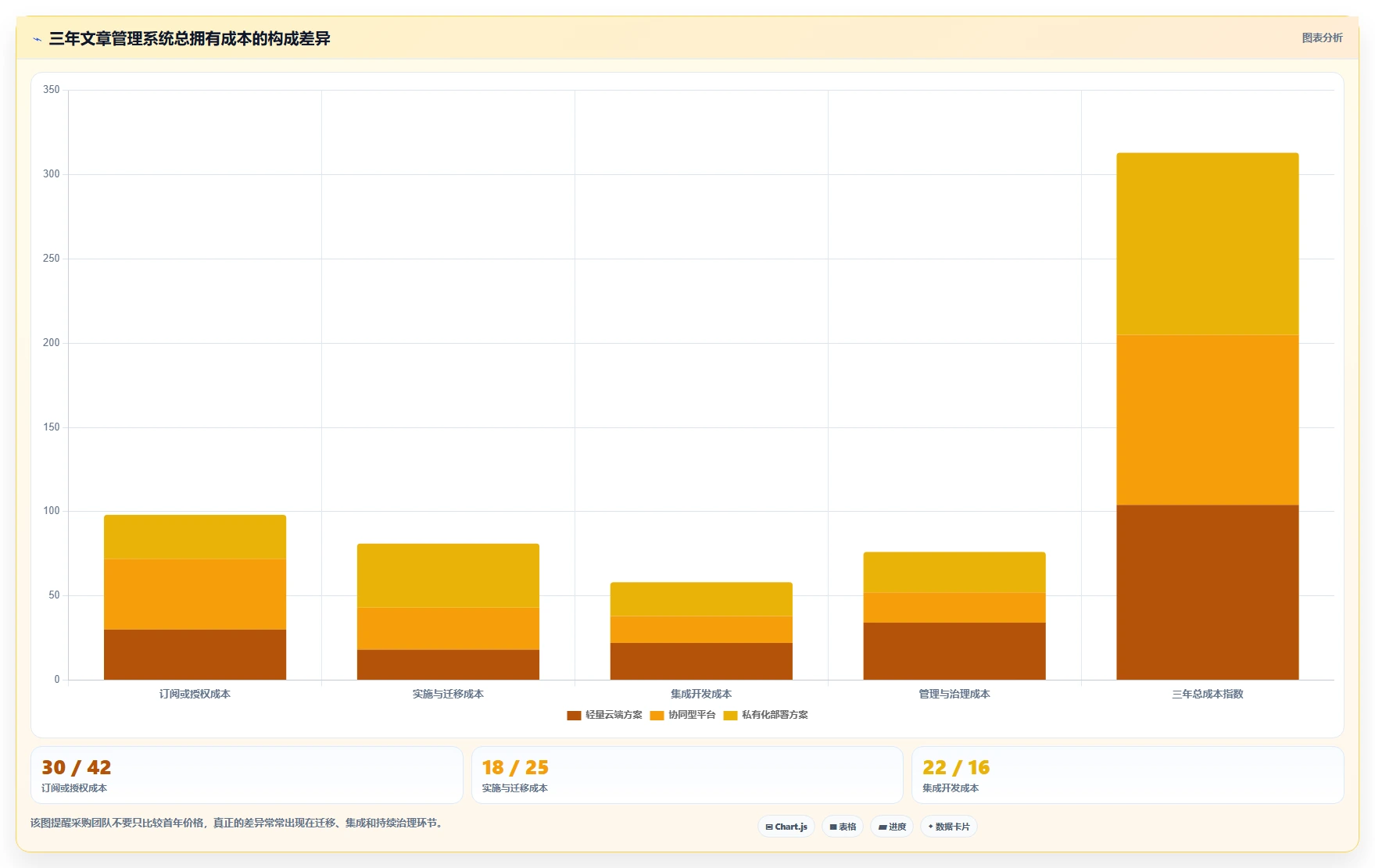Viewport: 1375px width, 868px height.
Task: Click the small icon before the chart title
Action: pyautogui.click(x=37, y=39)
